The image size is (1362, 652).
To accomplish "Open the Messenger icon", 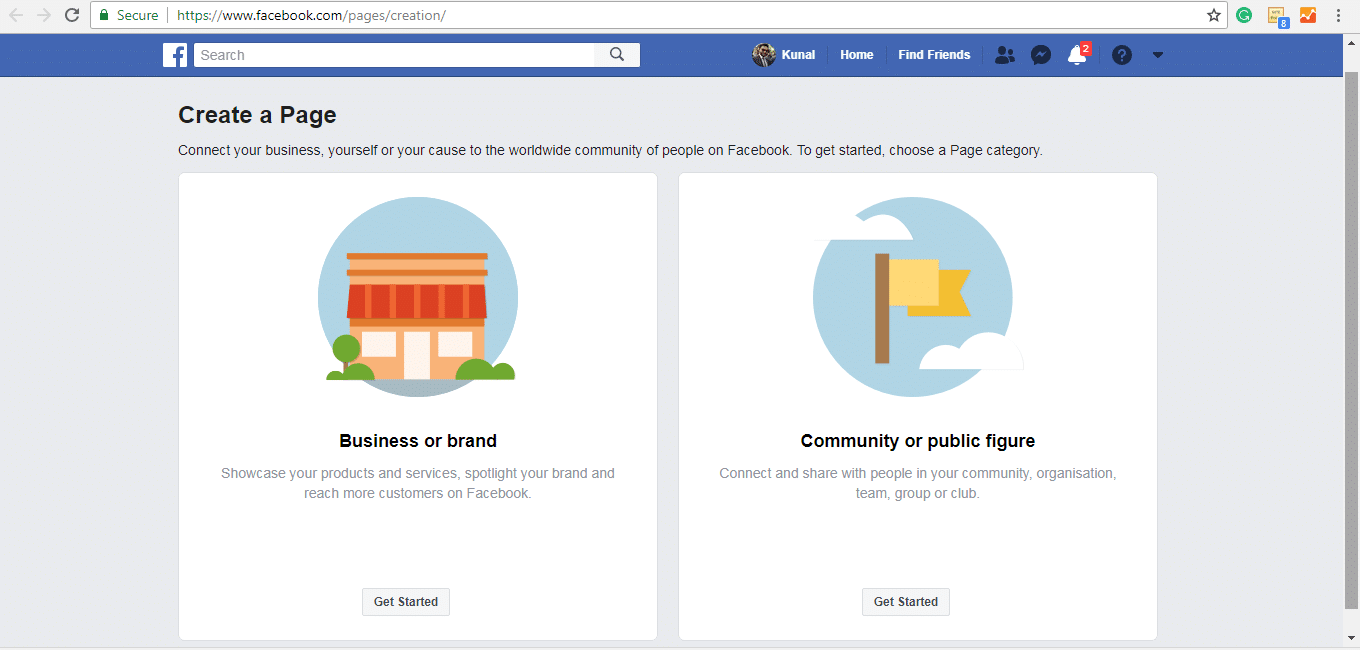I will pos(1041,55).
